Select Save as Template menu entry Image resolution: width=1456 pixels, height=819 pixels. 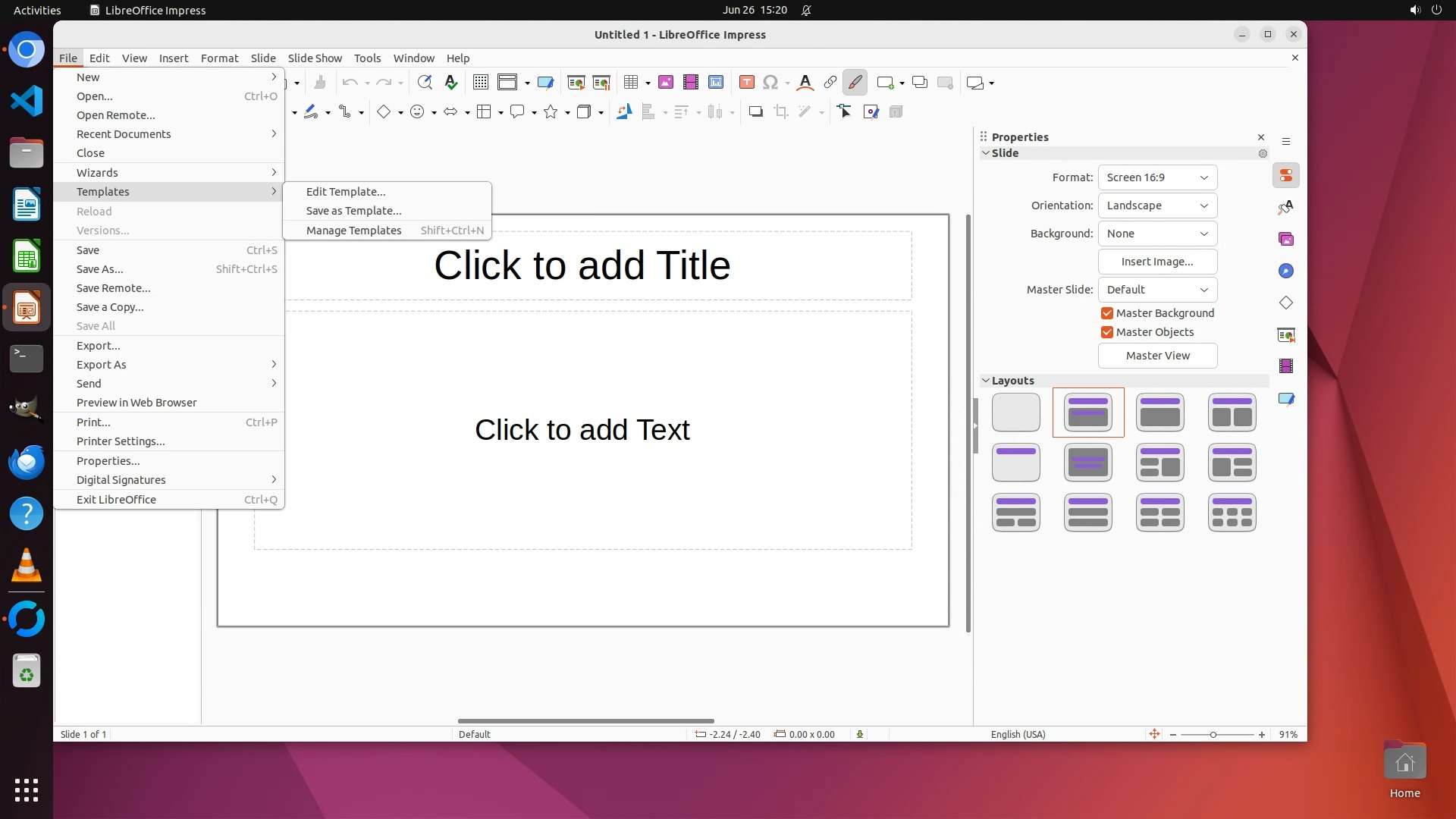pos(353,211)
